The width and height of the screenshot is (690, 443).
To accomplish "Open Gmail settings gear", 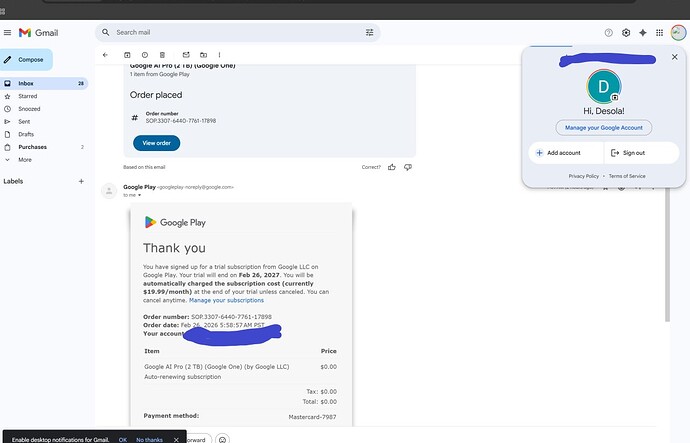I will pyautogui.click(x=626, y=33).
